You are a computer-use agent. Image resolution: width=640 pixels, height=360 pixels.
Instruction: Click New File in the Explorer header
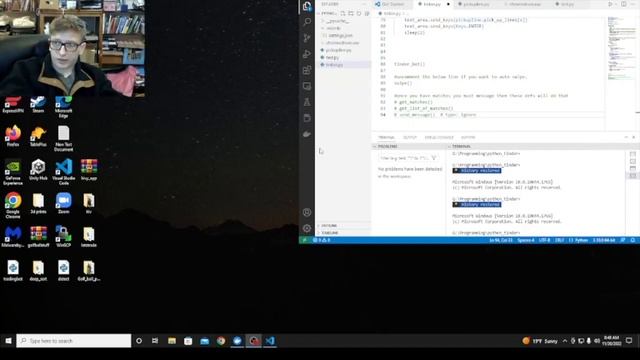[343, 13]
